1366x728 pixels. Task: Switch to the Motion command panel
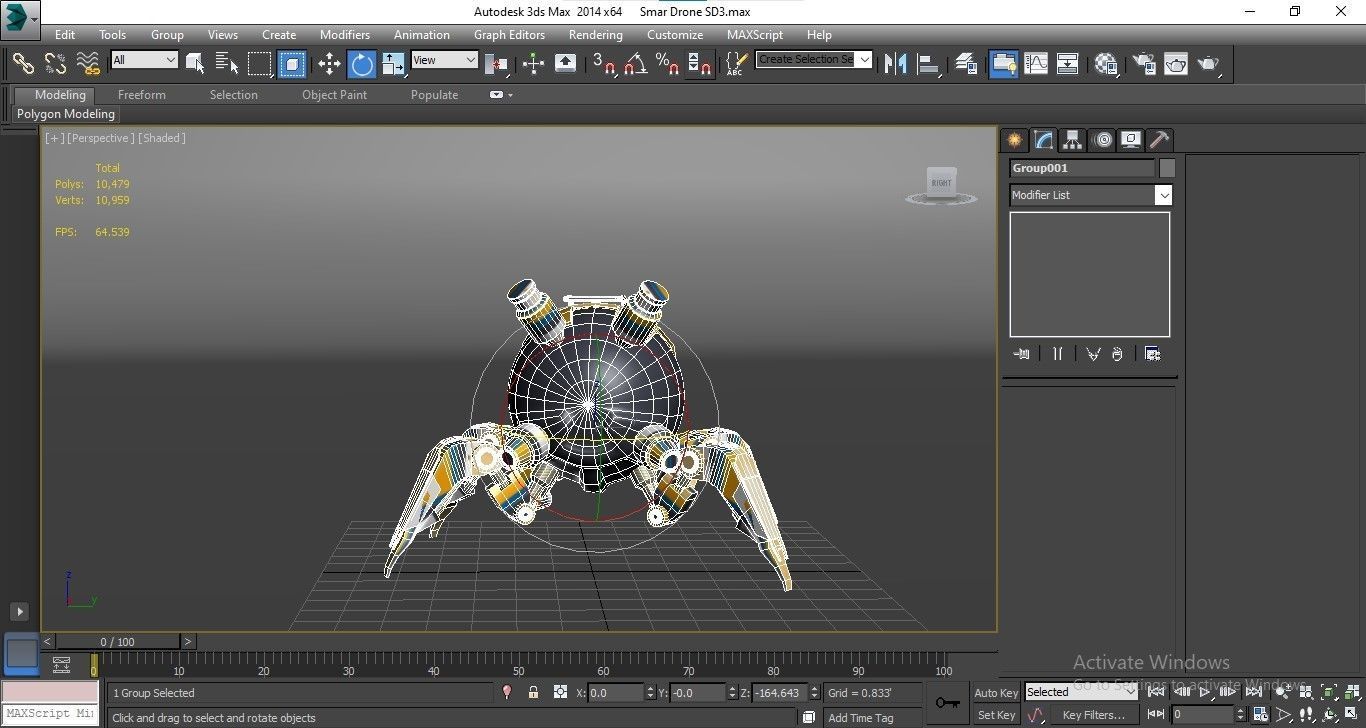pos(1102,140)
